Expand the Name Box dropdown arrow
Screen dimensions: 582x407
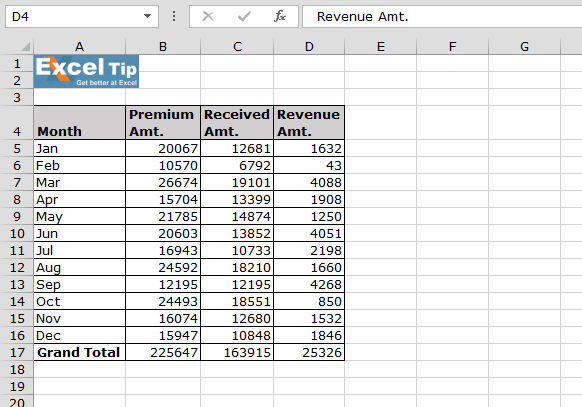click(x=147, y=16)
